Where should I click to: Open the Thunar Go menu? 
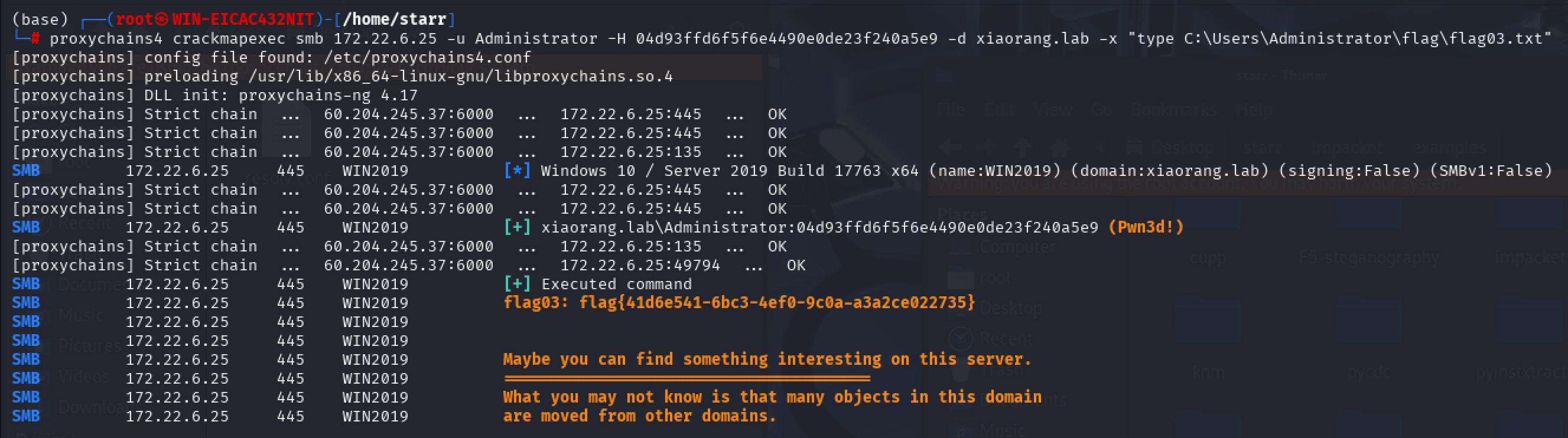tap(1101, 110)
